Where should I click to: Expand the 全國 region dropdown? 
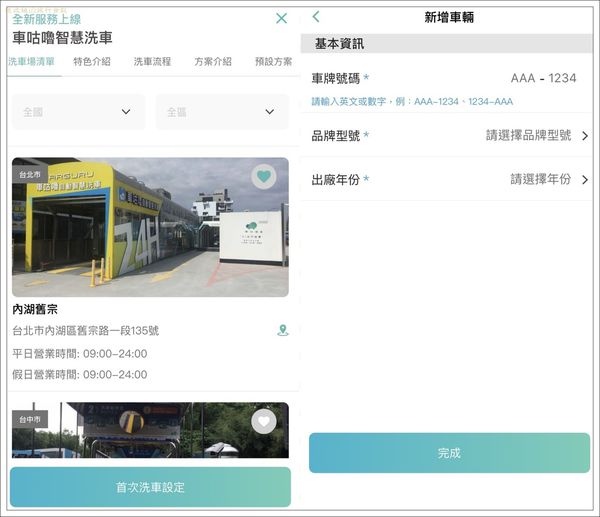[x=78, y=112]
